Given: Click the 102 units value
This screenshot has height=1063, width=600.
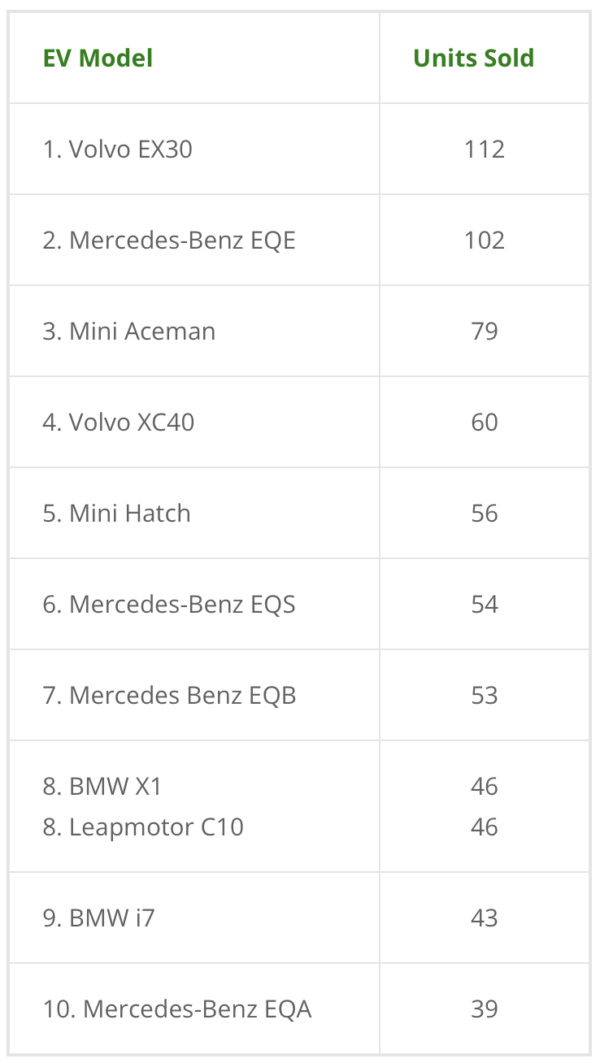Looking at the screenshot, I should click(484, 240).
